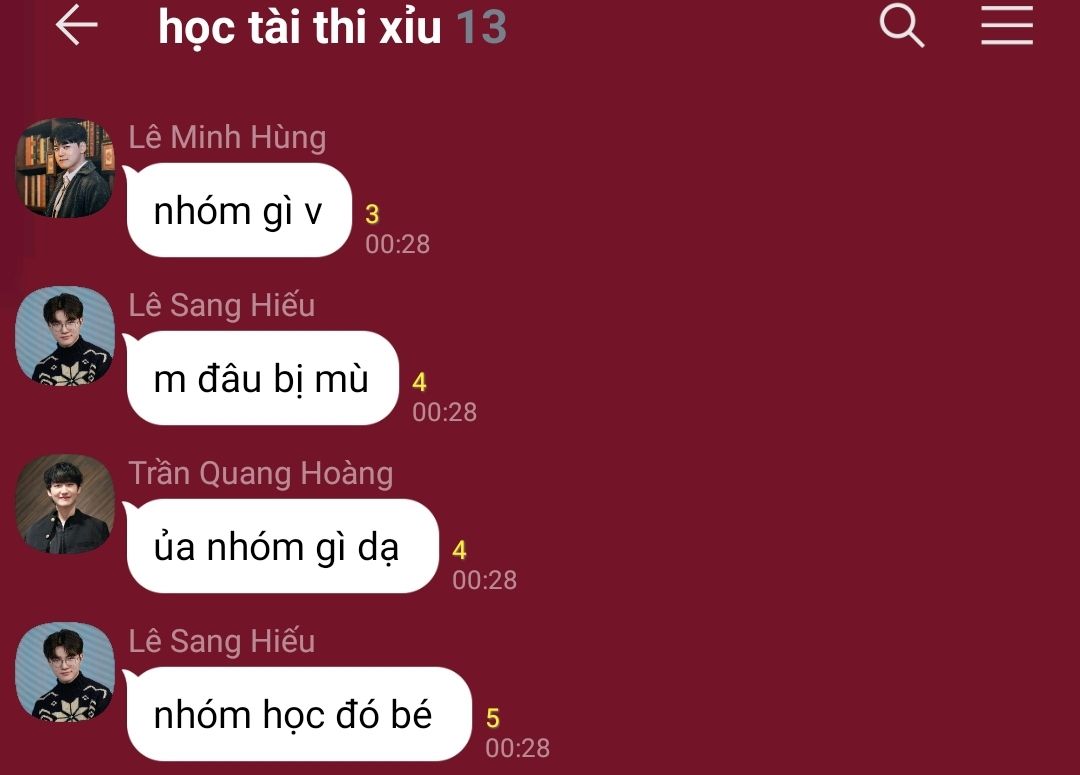Tap read count 5 beside last message
This screenshot has height=775, width=1080.
click(492, 719)
